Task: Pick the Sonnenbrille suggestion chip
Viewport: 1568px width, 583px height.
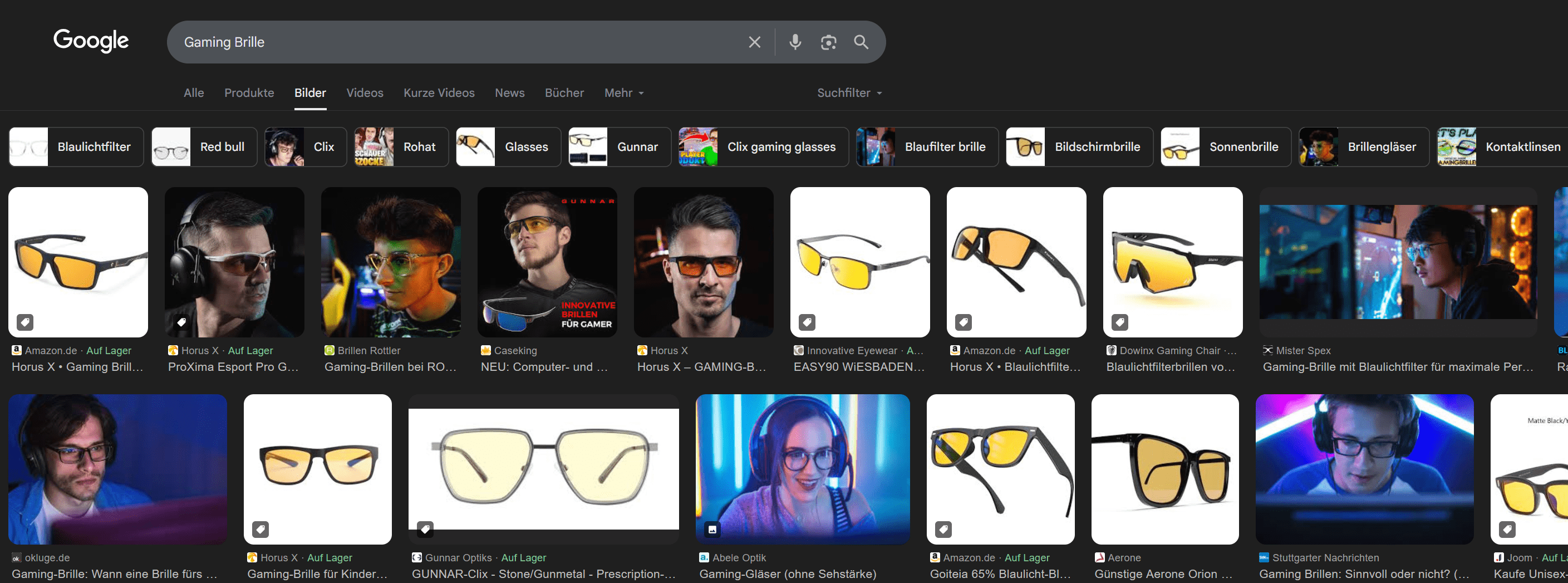Action: [x=1226, y=147]
